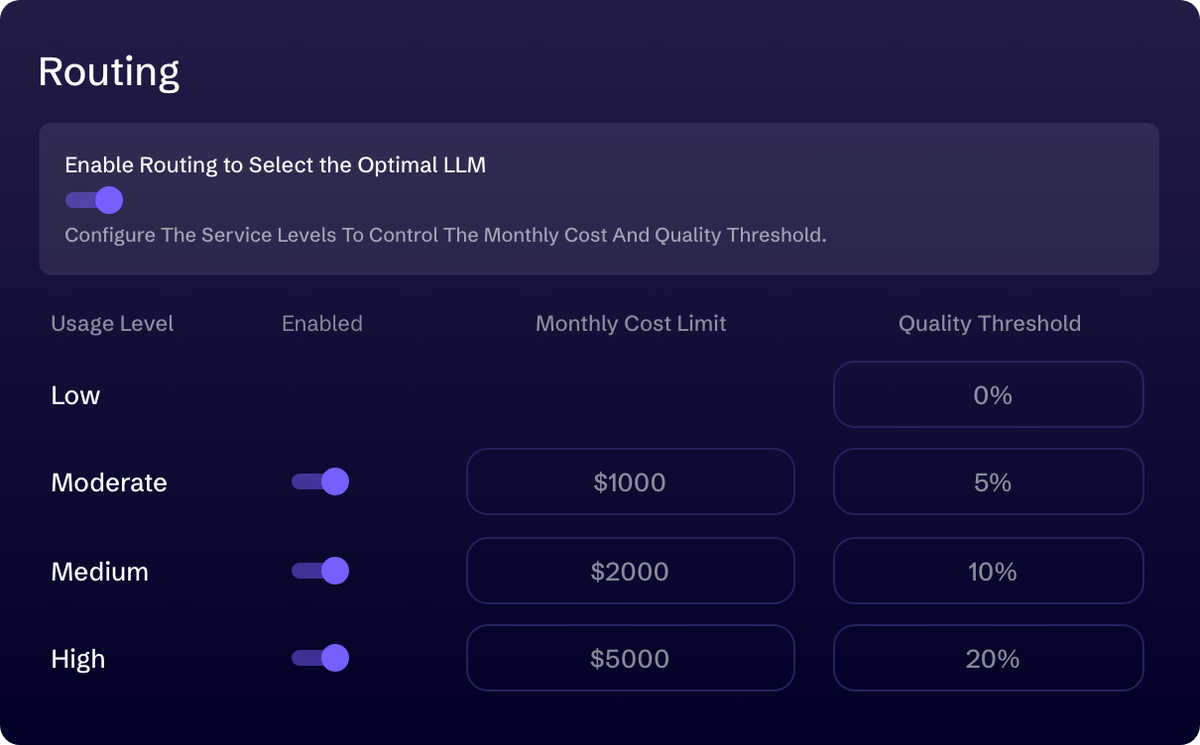Click the 0% quality threshold field
The height and width of the screenshot is (745, 1200).
(988, 395)
